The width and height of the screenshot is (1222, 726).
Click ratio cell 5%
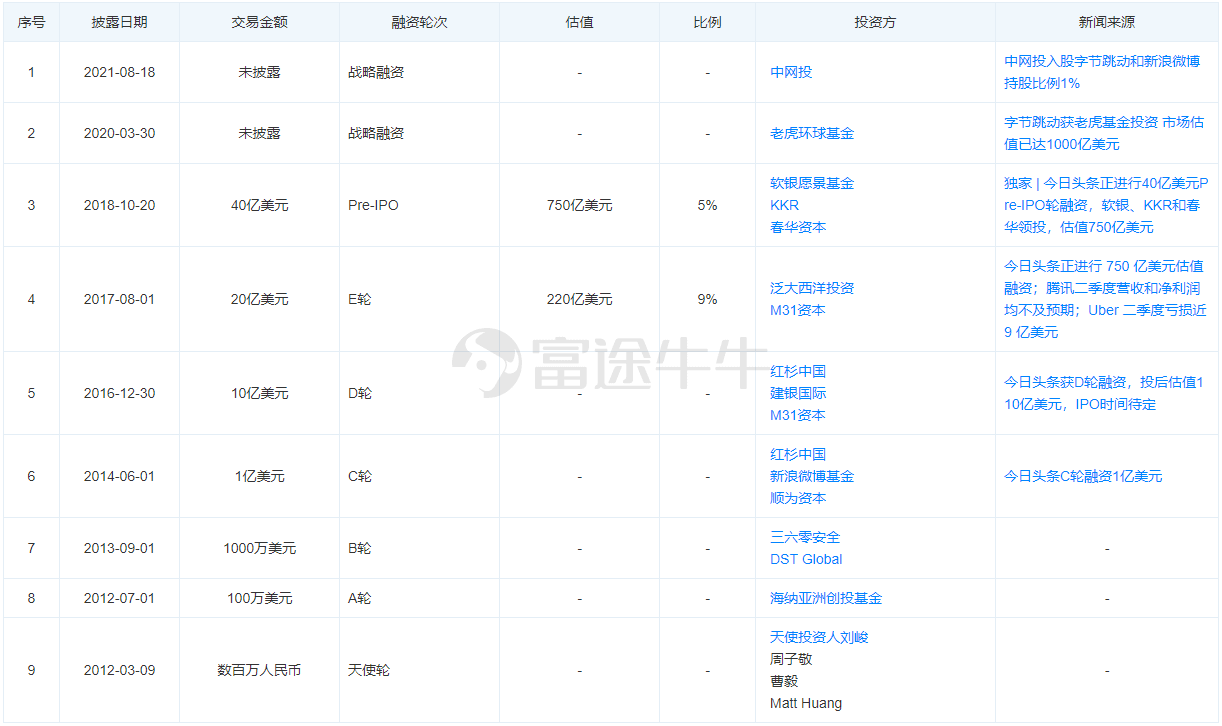707,205
